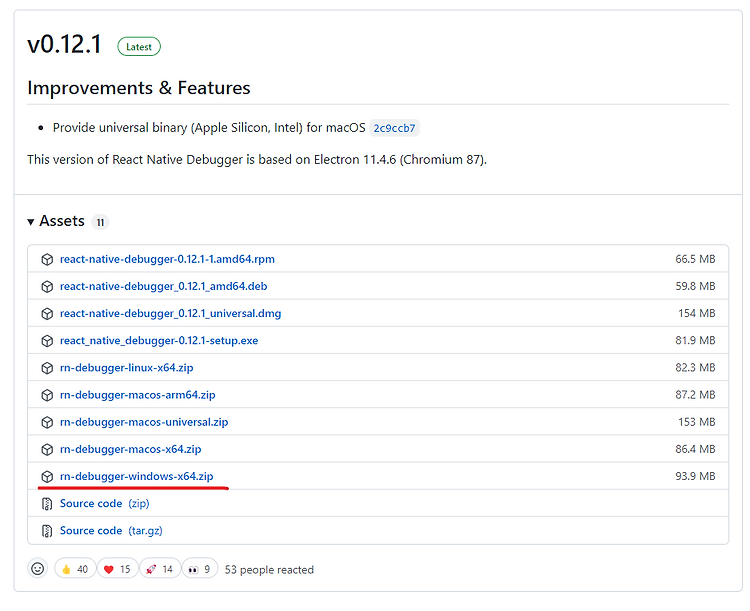Click the 86.4 MB file size

tap(695, 449)
